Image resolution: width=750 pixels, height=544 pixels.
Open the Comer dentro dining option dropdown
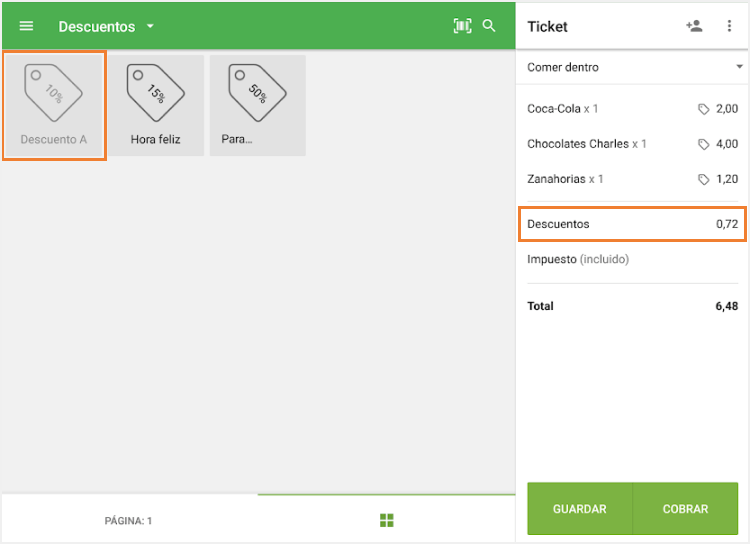pyautogui.click(x=632, y=67)
